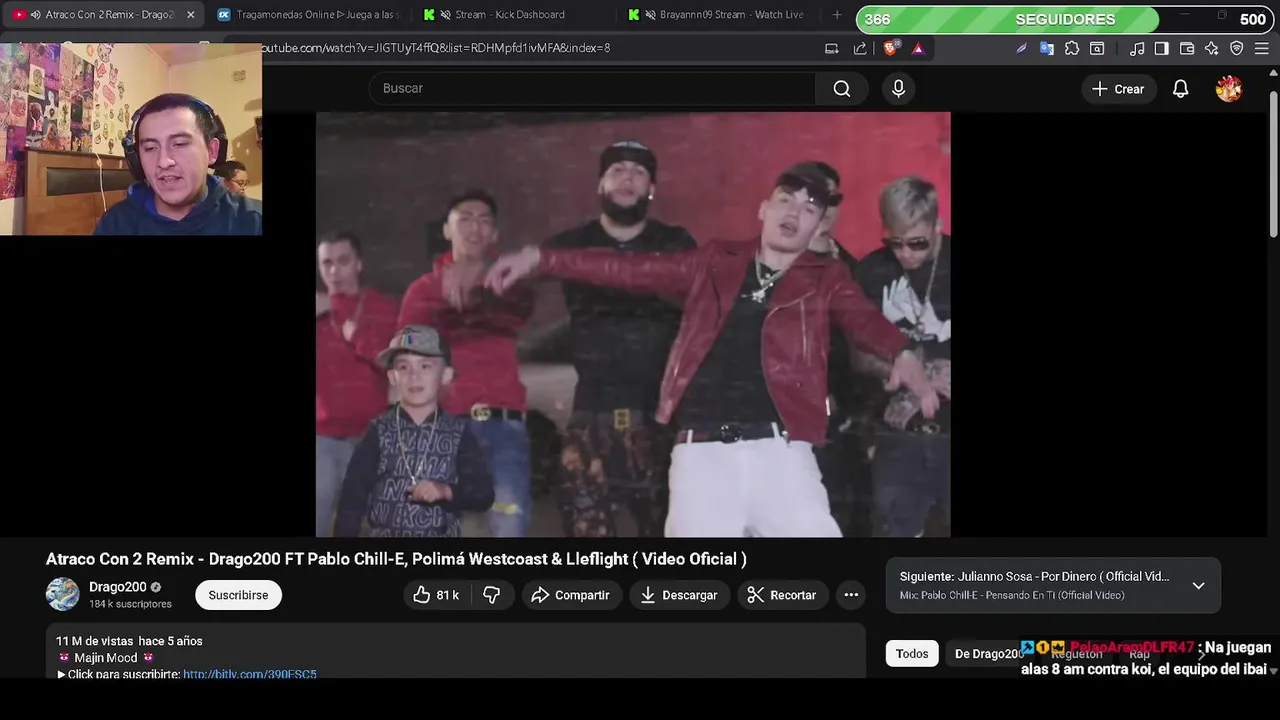Open the media control music note icon
1280x720 pixels.
1137,48
